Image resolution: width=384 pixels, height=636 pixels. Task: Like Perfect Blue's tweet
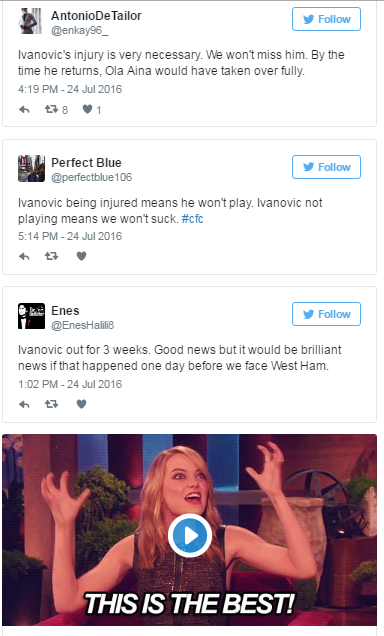point(82,256)
